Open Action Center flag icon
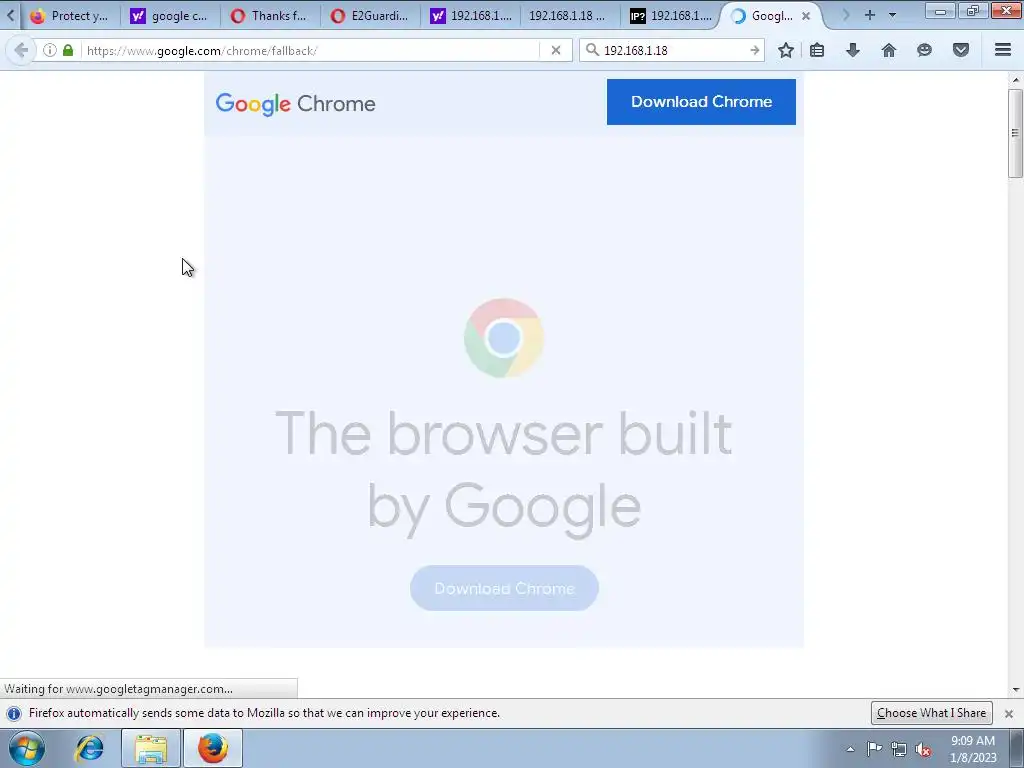The image size is (1024, 768). [874, 749]
